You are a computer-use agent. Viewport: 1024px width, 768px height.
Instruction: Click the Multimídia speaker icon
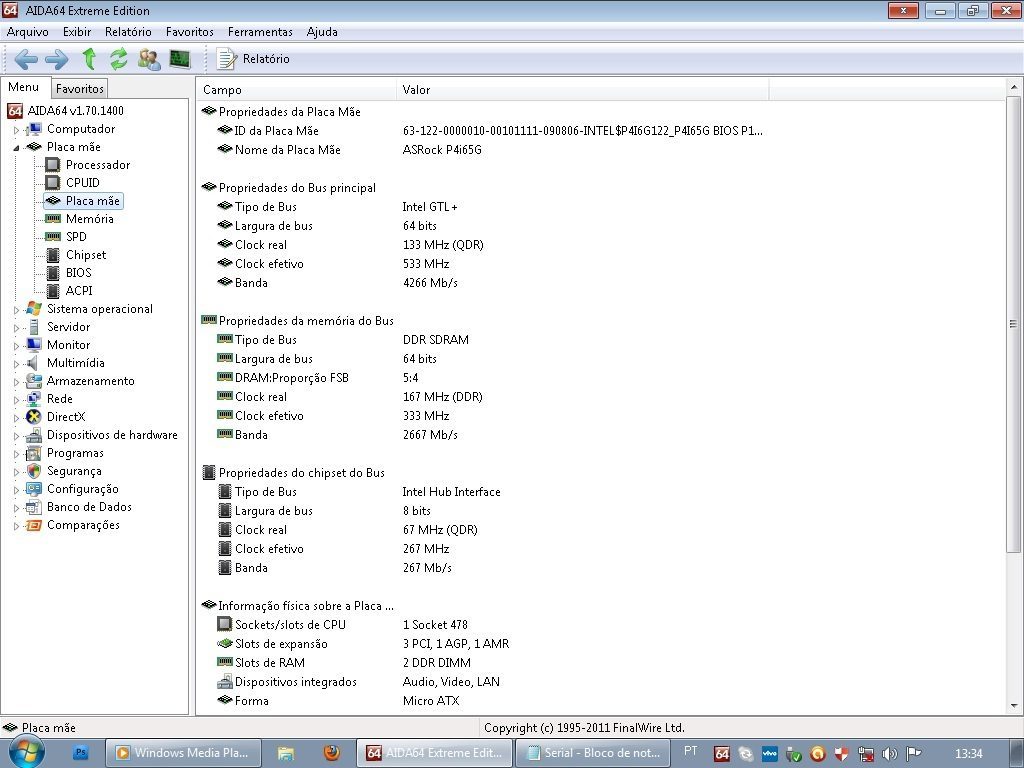[x=33, y=363]
